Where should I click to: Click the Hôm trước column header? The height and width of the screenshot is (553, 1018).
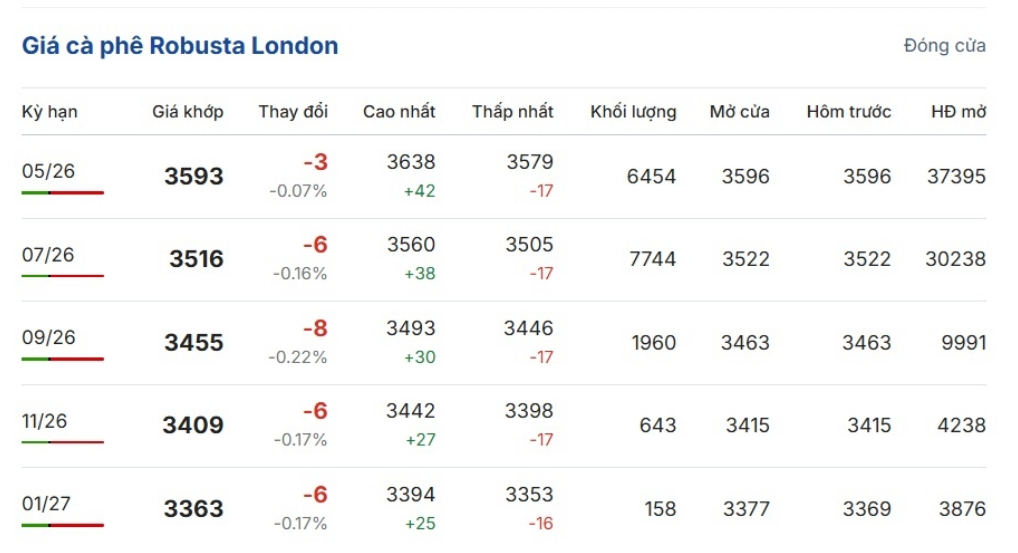click(848, 112)
